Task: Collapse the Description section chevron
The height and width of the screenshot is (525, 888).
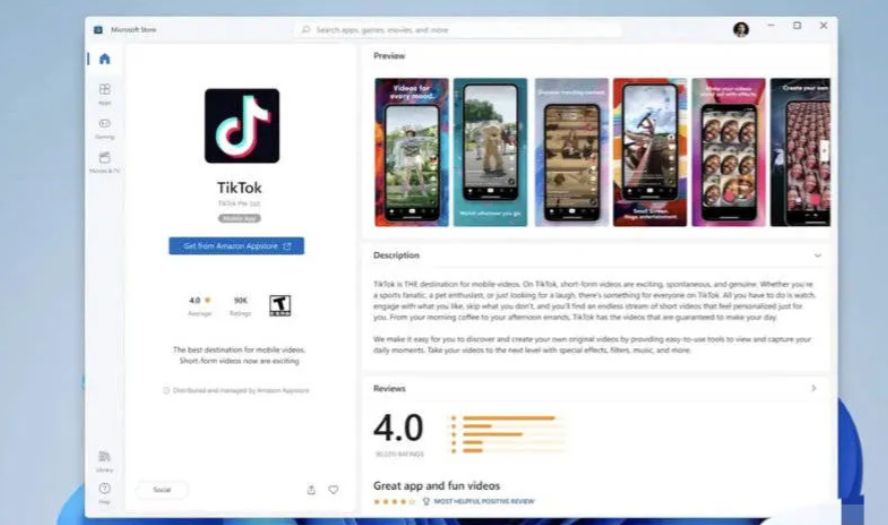Action: coord(818,255)
